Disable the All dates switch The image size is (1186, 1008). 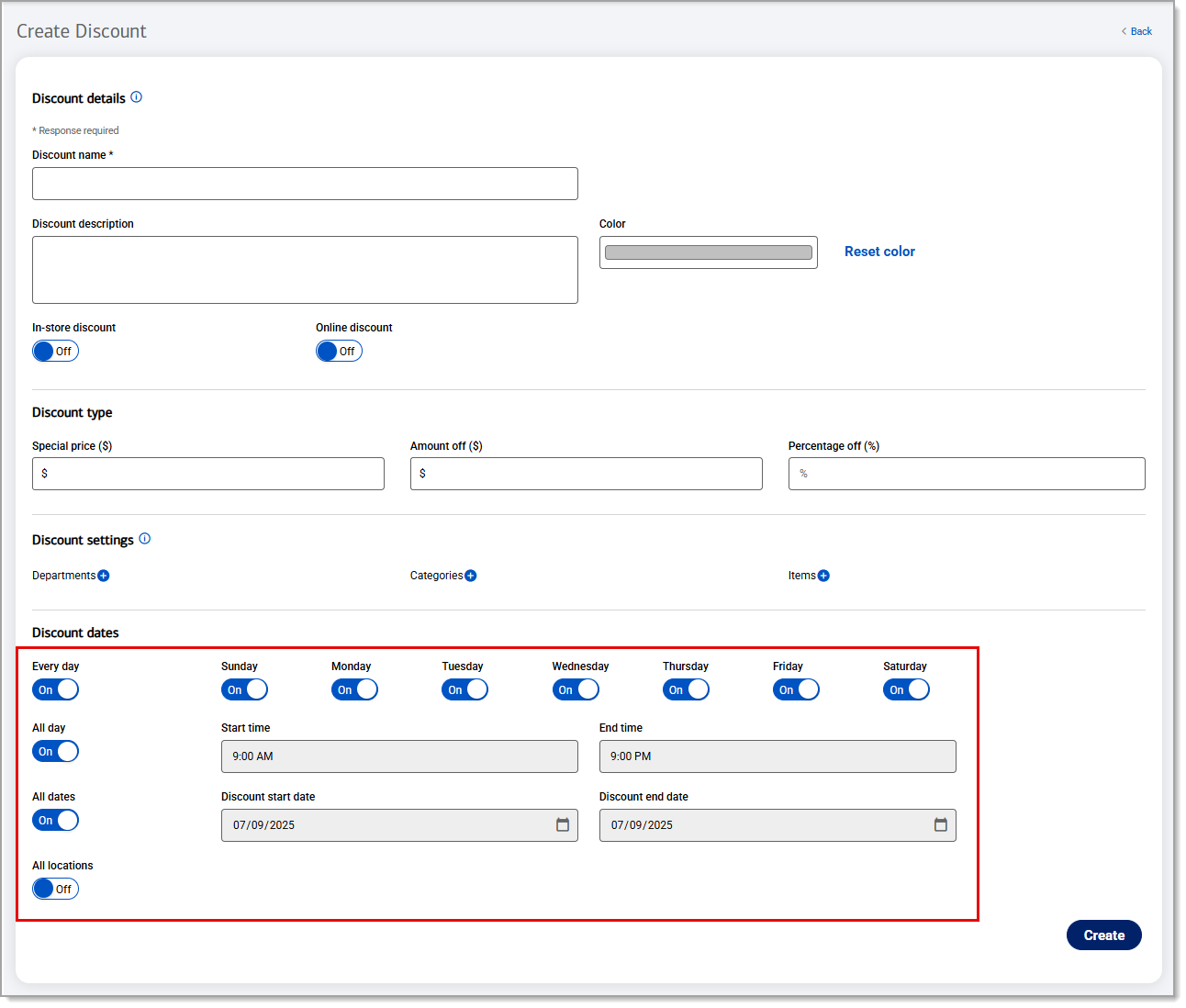click(56, 821)
